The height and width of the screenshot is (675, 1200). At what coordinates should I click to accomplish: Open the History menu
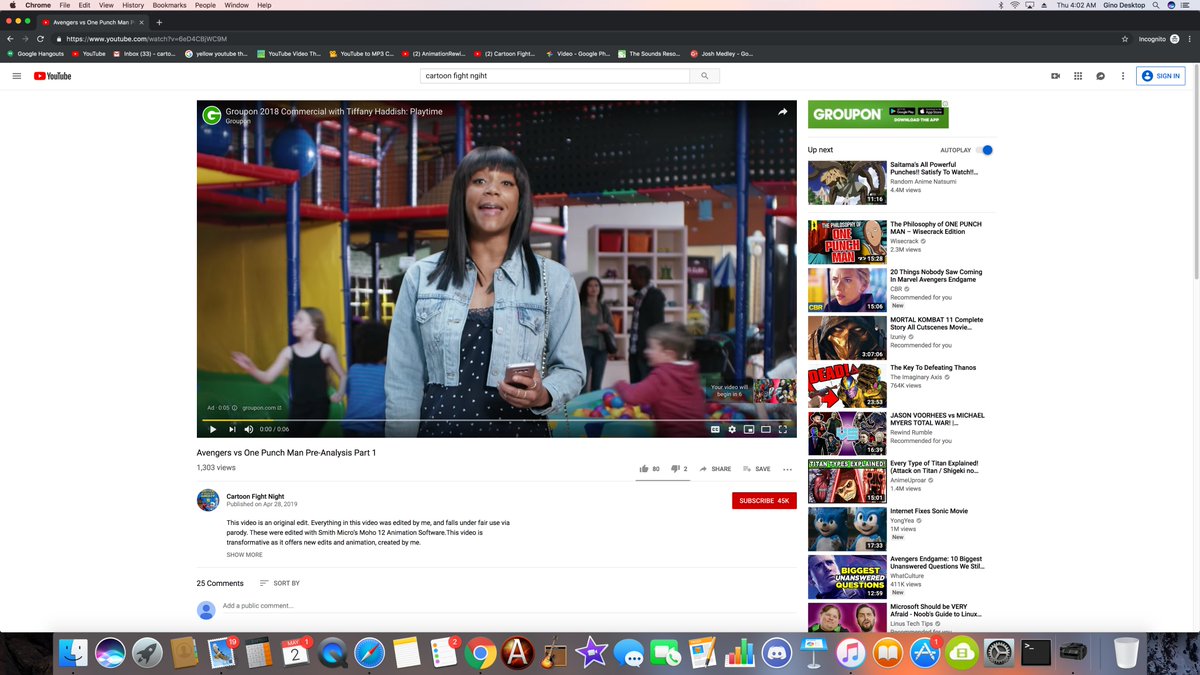pos(133,5)
